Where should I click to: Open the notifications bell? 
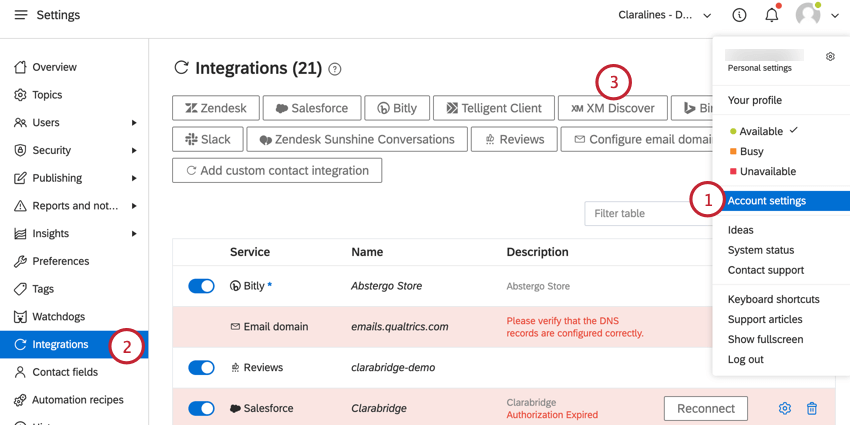coord(771,15)
